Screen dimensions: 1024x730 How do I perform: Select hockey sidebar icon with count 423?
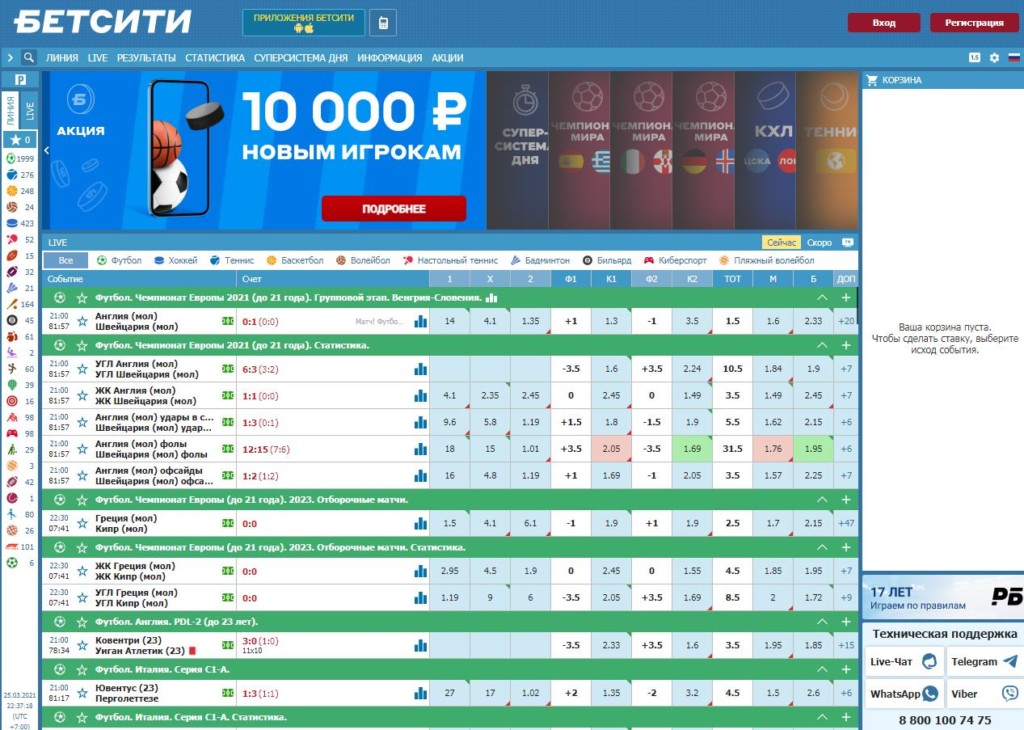click(11, 223)
